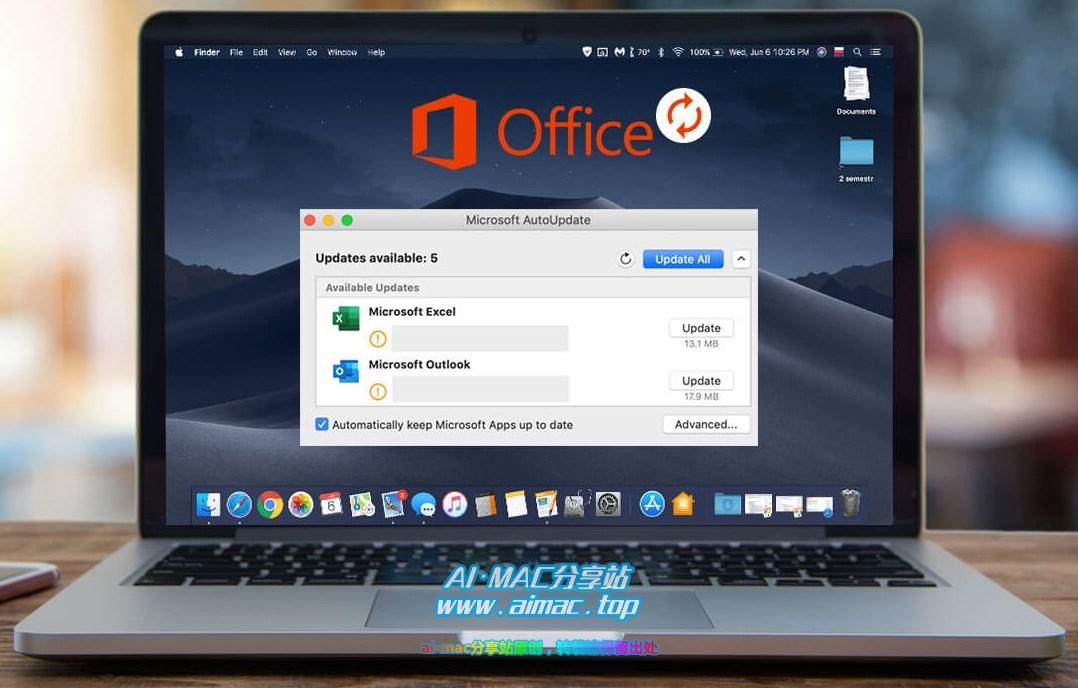Viewport: 1078px width, 688px height.
Task: Click the 100% battery indicator
Action: pyautogui.click(x=706, y=52)
